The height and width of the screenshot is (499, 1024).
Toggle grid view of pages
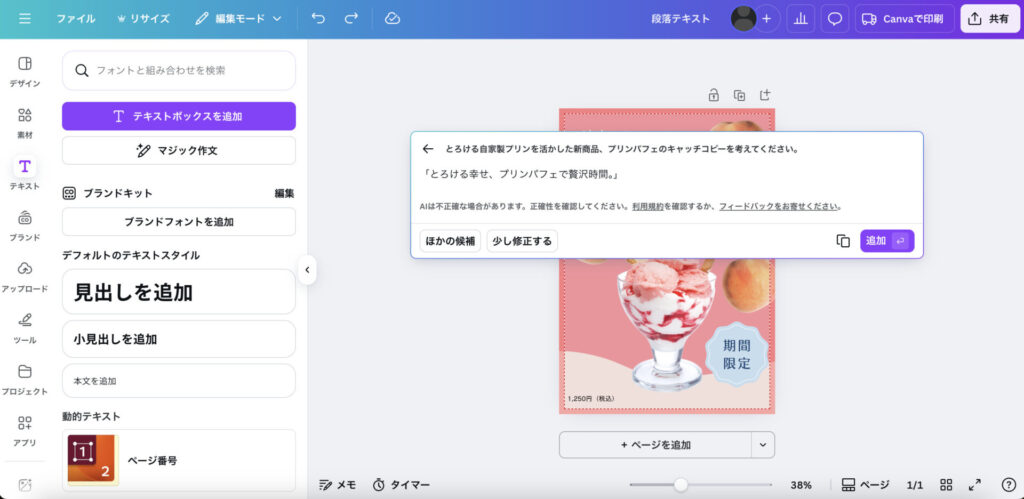point(946,485)
